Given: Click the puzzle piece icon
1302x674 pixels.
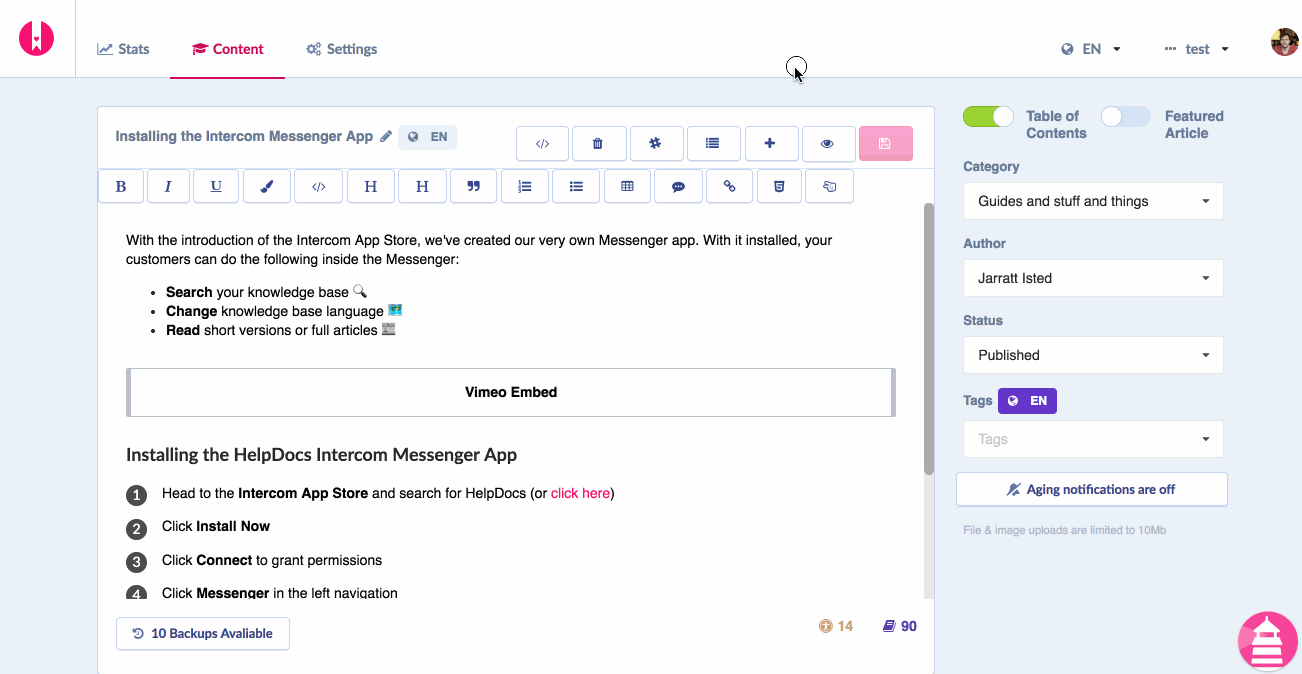Looking at the screenshot, I should [656, 144].
